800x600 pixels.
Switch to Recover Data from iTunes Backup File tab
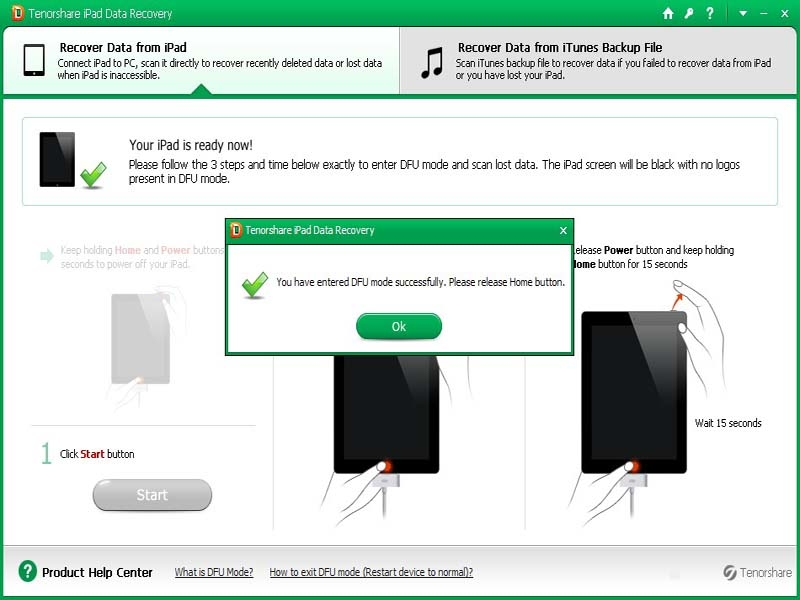[x=598, y=60]
